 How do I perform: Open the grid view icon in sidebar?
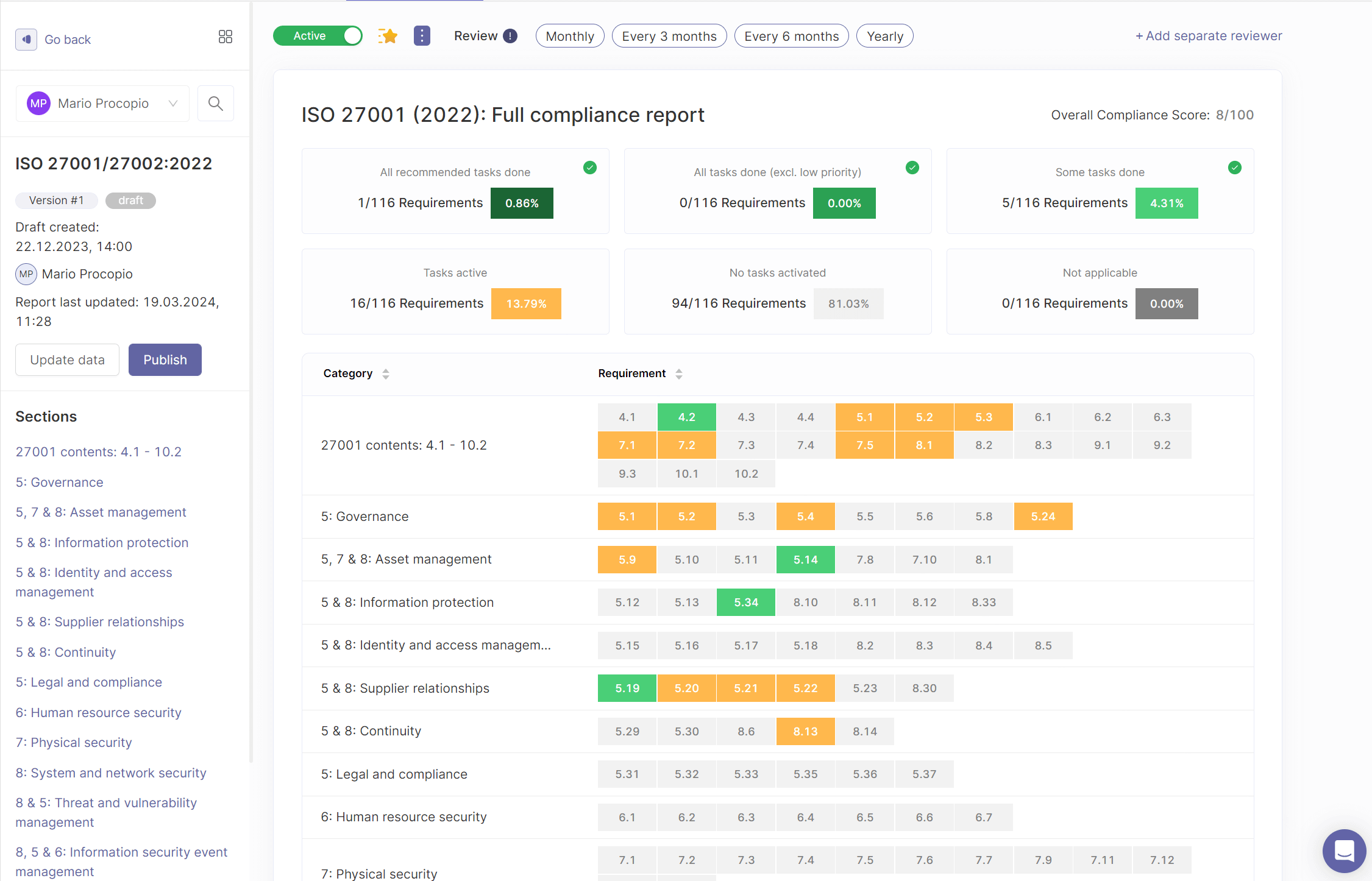coord(226,37)
